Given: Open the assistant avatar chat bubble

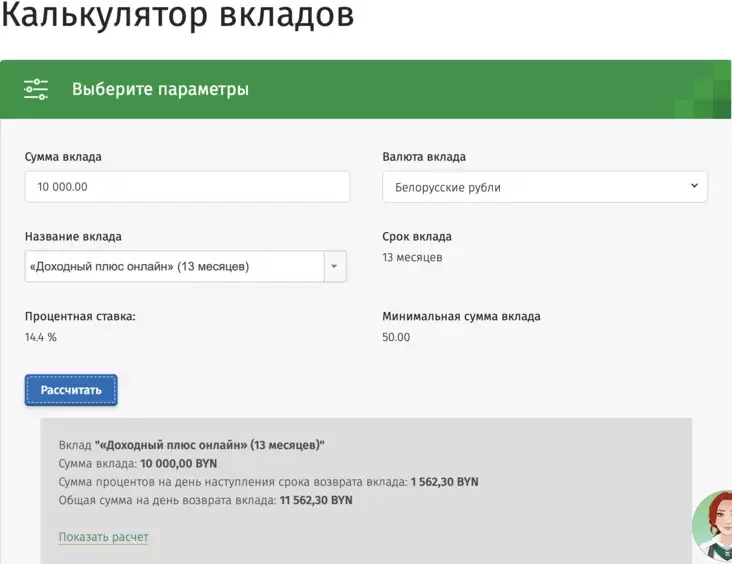Looking at the screenshot, I should [x=712, y=526].
